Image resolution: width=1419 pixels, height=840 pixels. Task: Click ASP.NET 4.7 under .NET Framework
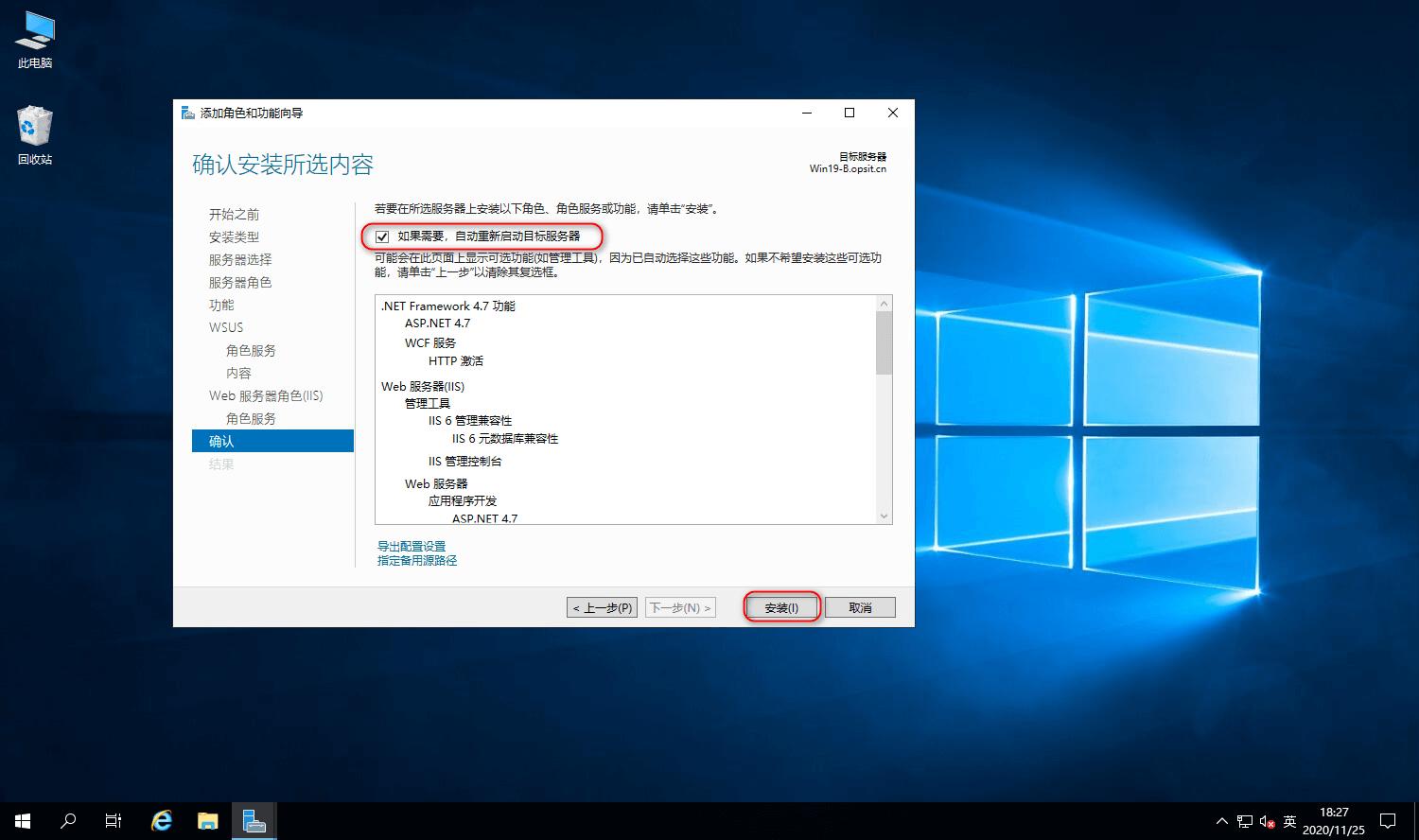click(437, 324)
